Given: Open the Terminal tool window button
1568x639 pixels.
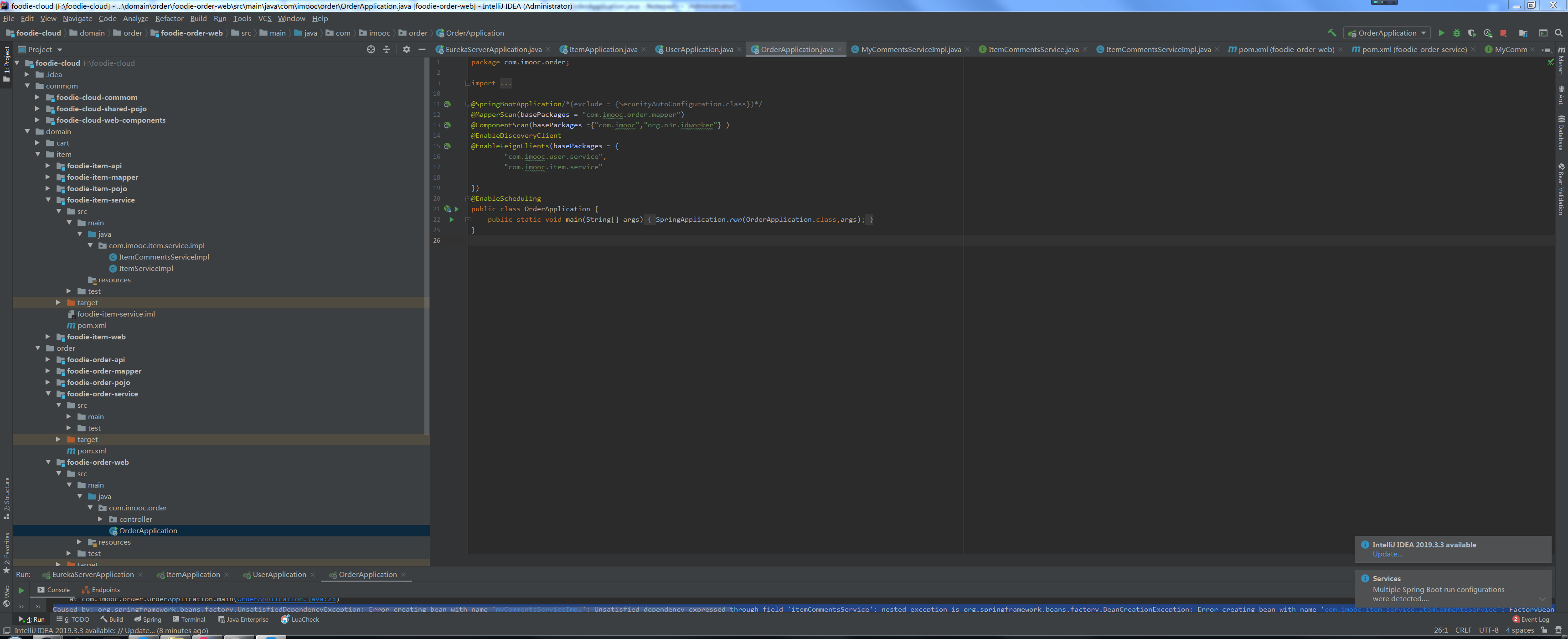Looking at the screenshot, I should coord(189,619).
